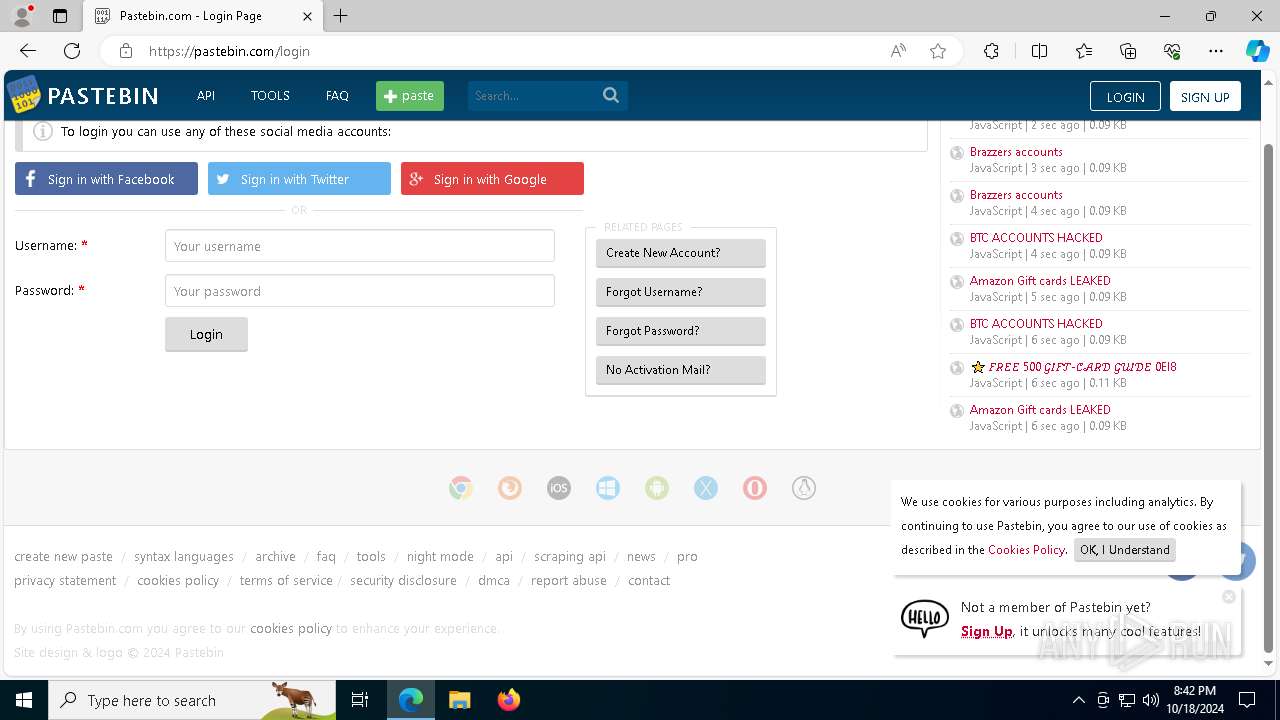The image size is (1280, 720).
Task: Open the Firefox add-on icon in footer
Action: (x=510, y=488)
